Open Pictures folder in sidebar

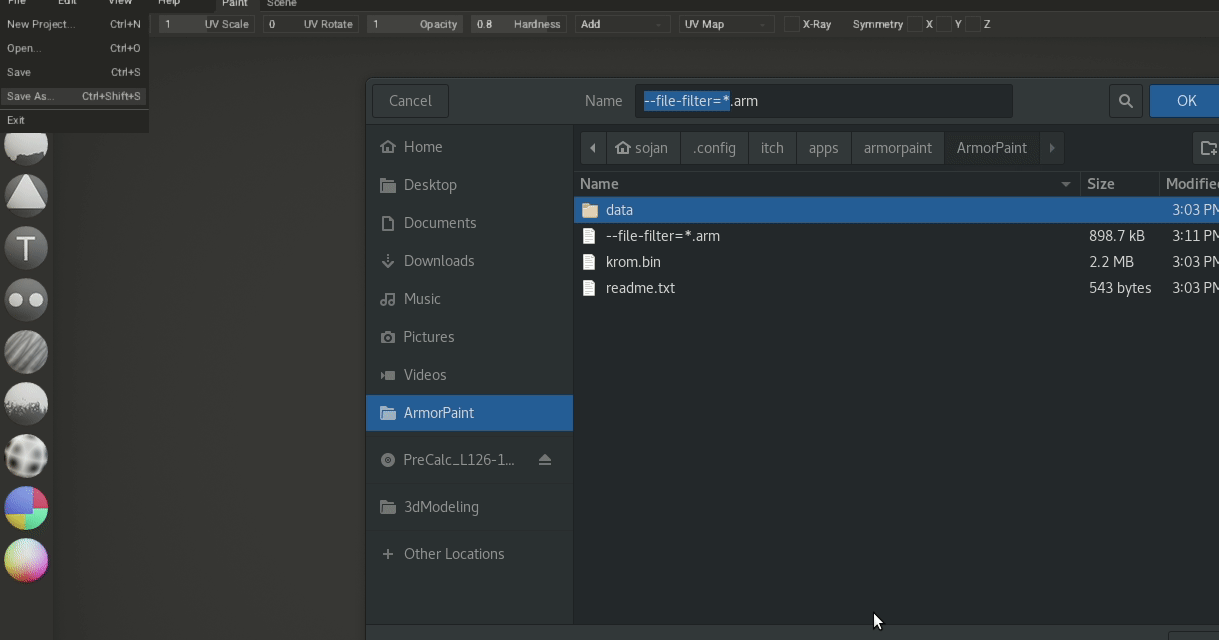coord(469,337)
